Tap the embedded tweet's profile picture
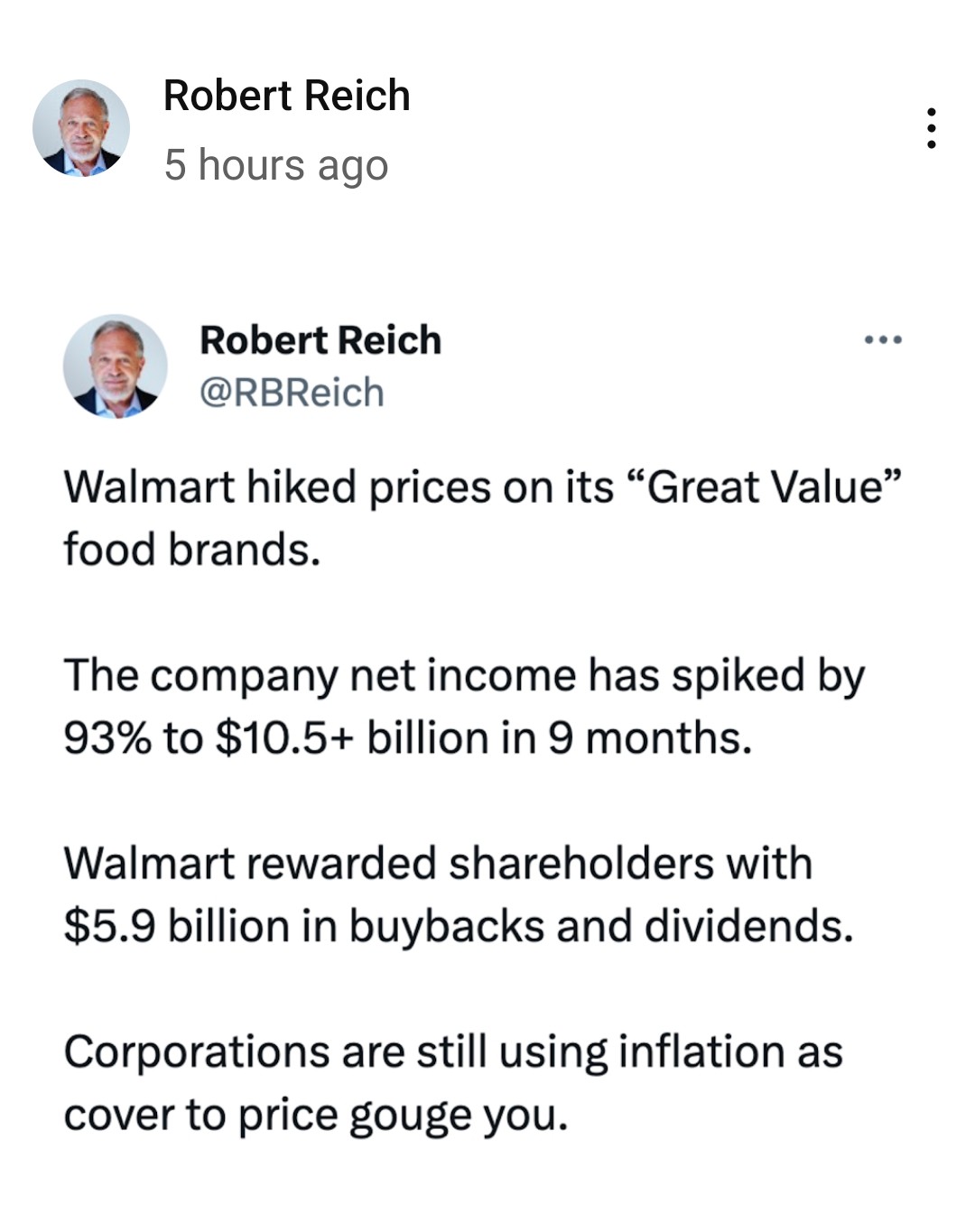 click(115, 366)
